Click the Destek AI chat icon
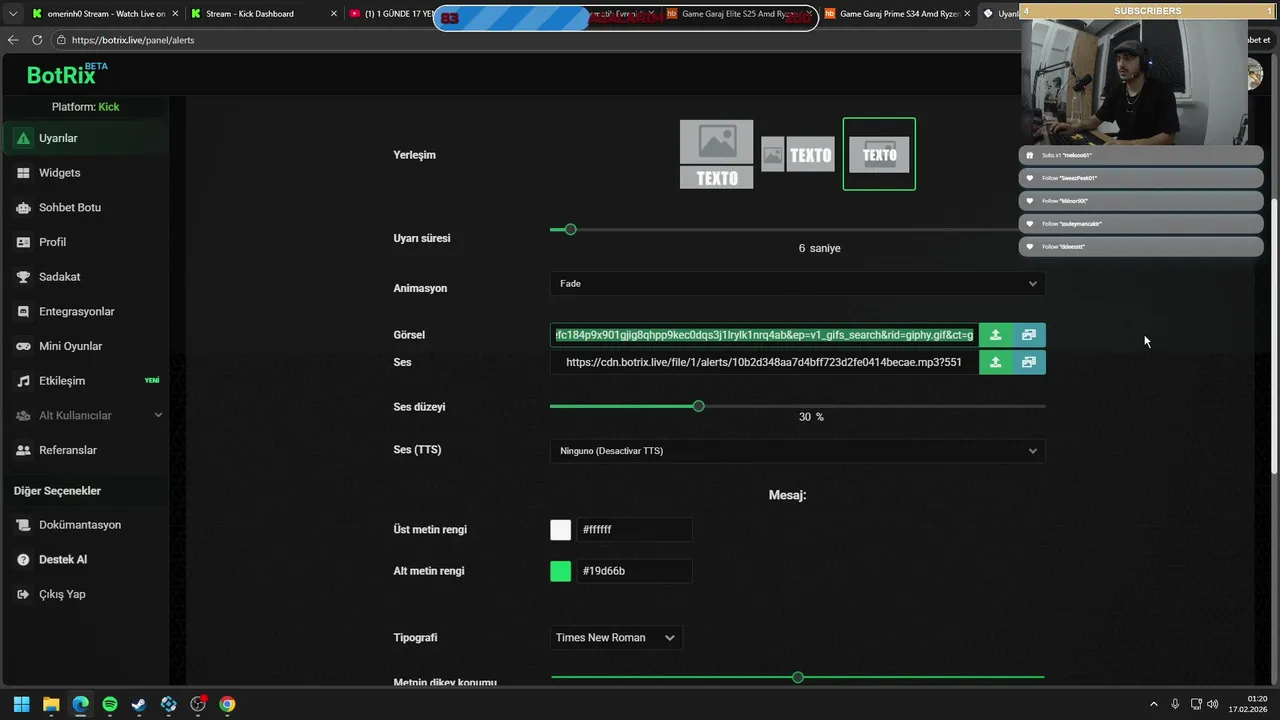This screenshot has width=1280, height=720. (23, 560)
